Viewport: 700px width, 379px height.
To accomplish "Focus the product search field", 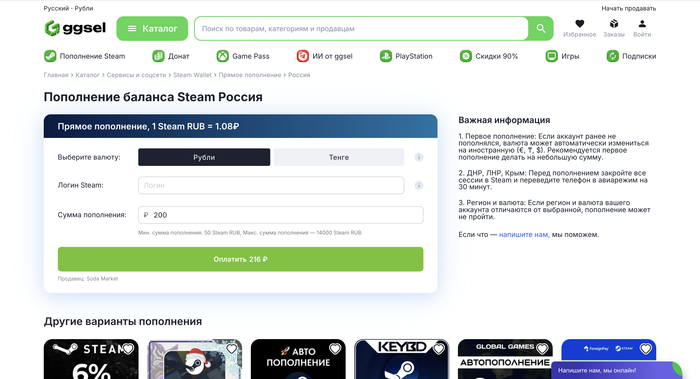I will [x=361, y=29].
